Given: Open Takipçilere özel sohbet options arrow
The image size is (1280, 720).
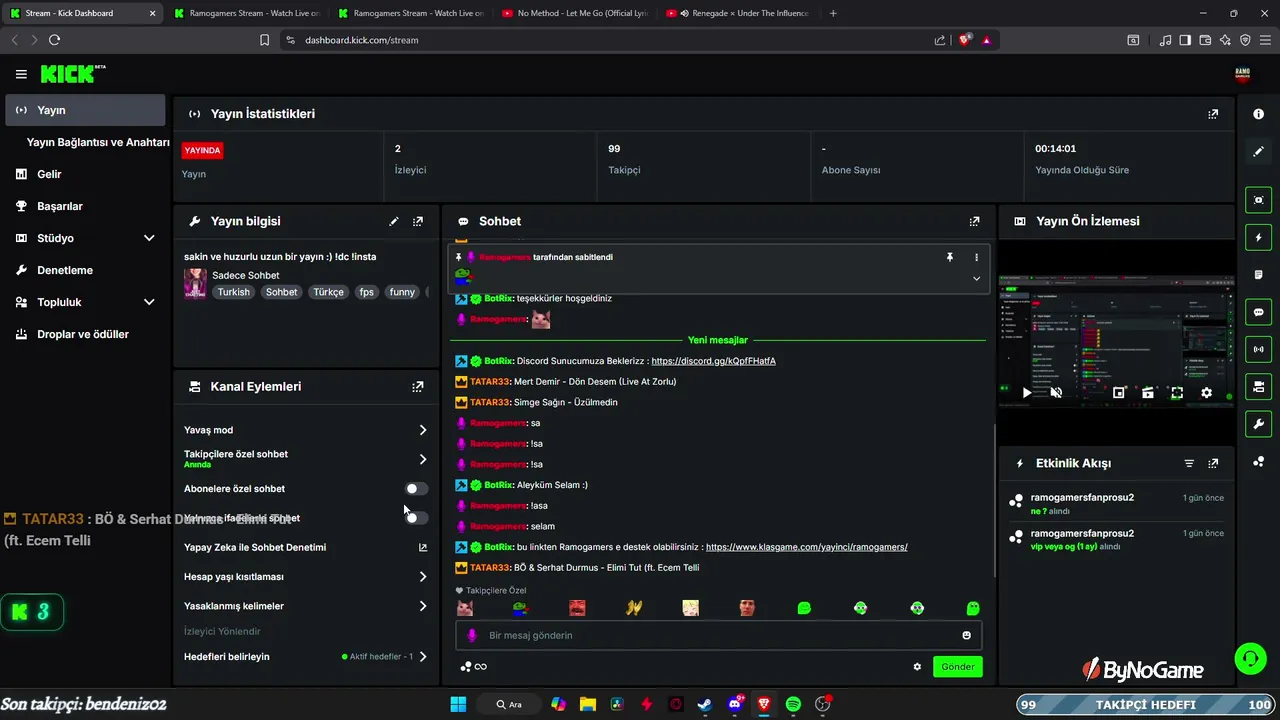Looking at the screenshot, I should point(423,459).
